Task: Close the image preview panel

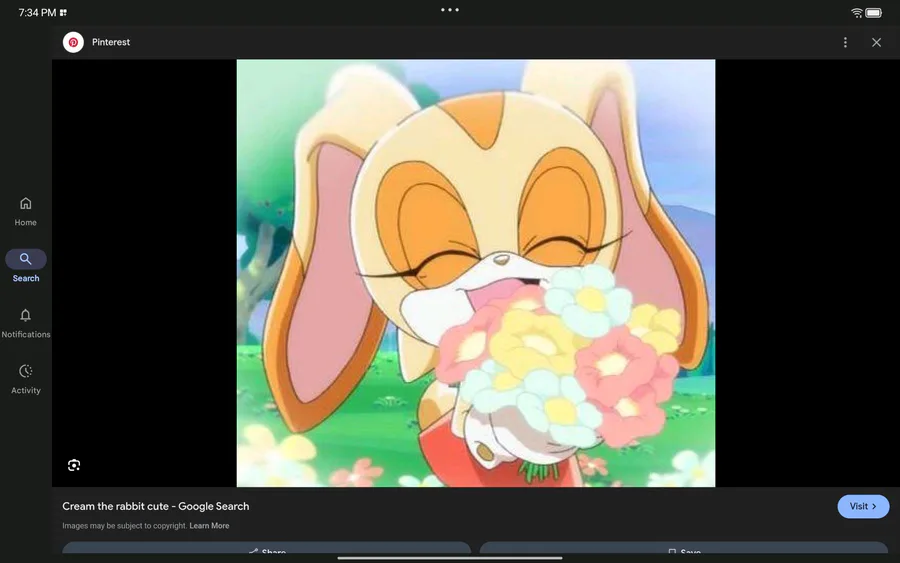Action: (876, 42)
